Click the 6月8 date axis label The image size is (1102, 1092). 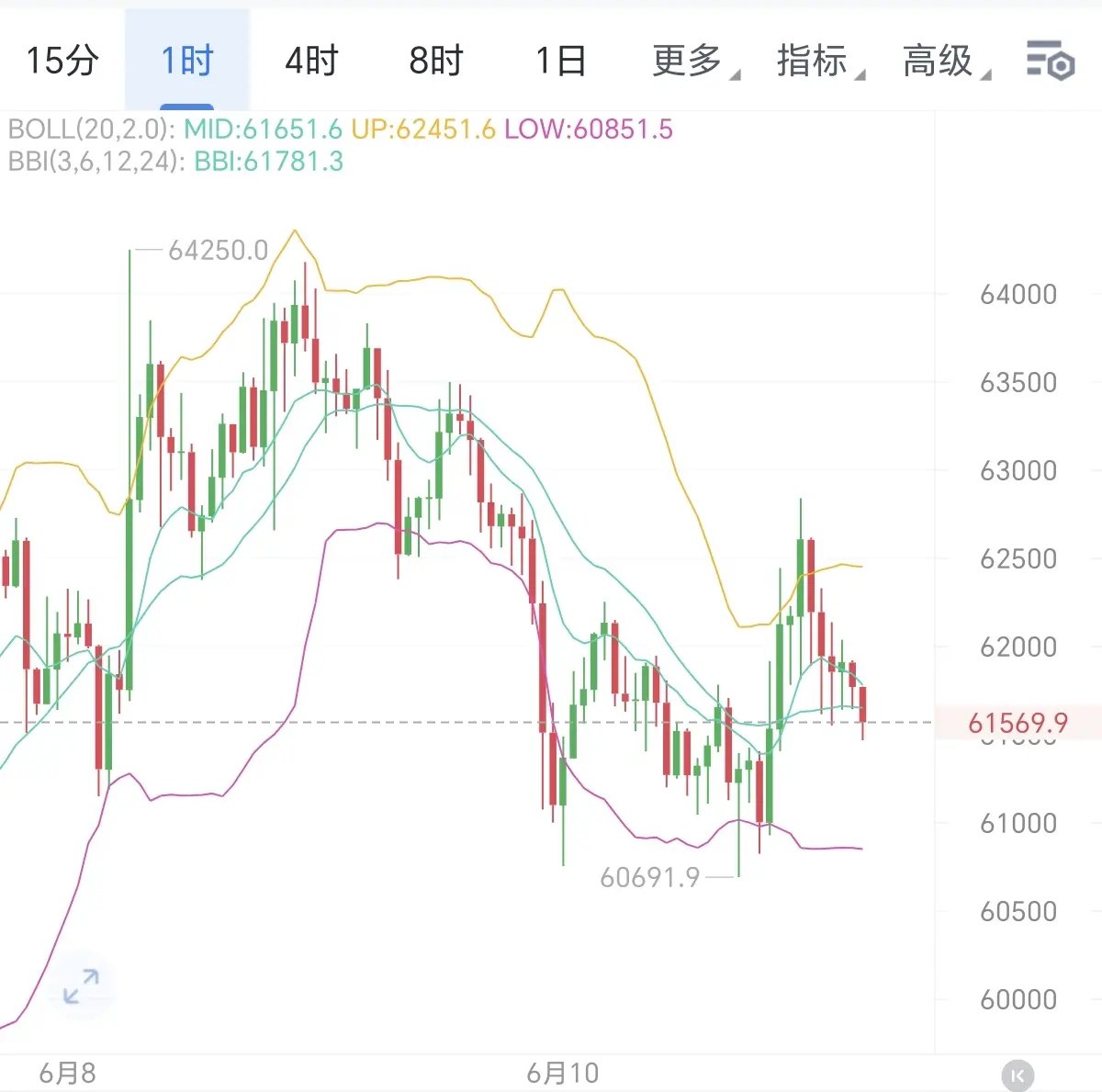pyautogui.click(x=67, y=1073)
